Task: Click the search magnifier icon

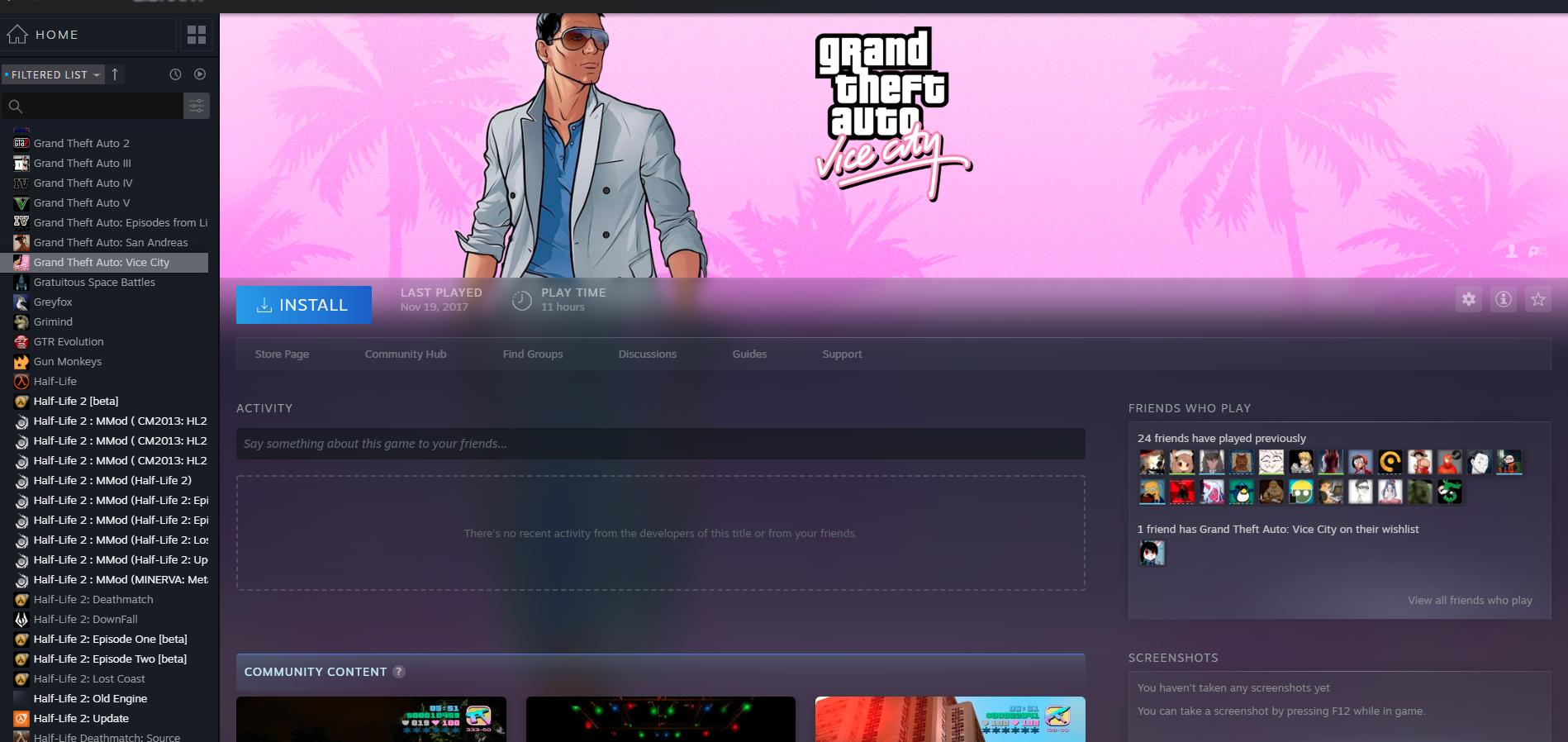Action: [x=15, y=106]
